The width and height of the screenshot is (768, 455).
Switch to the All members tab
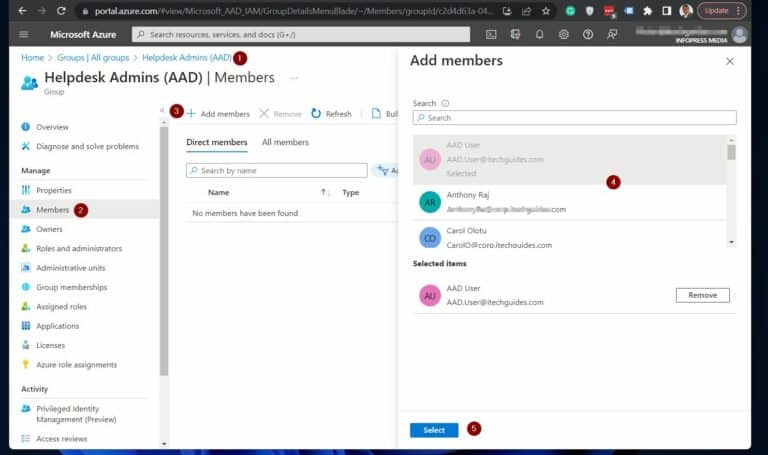click(285, 143)
